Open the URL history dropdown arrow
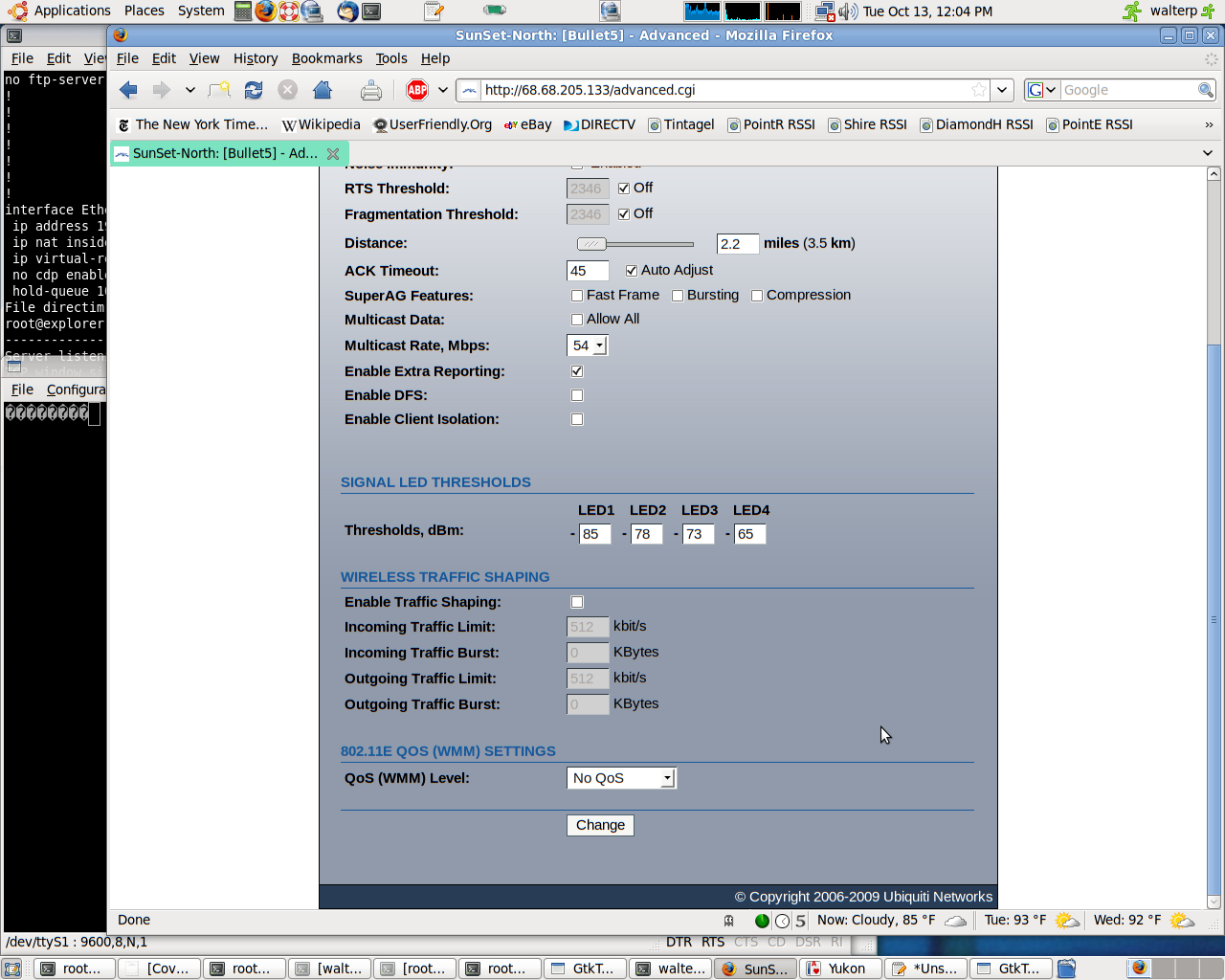Screen dimensions: 1225x980 click(x=1002, y=90)
